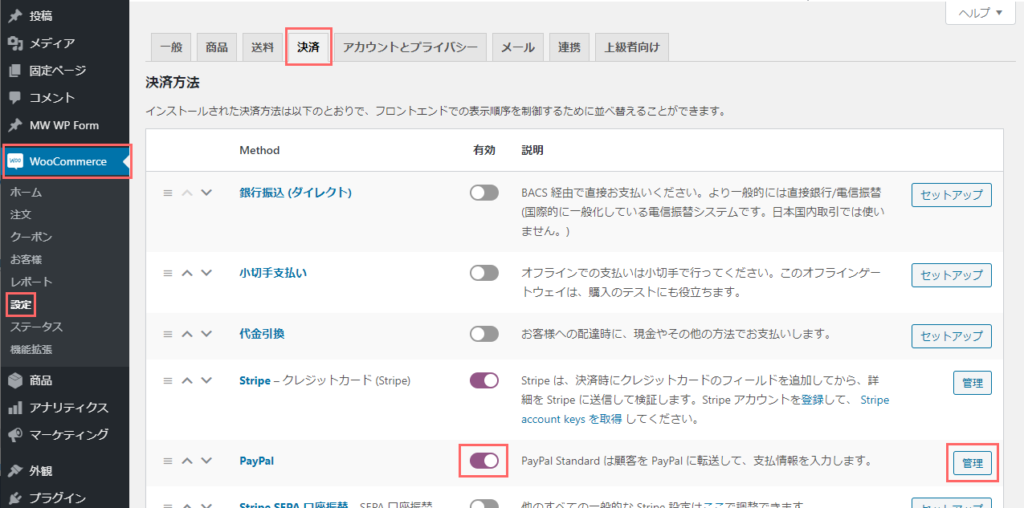
Task: Click the pages icon beside 固定ページ
Action: (x=16, y=71)
